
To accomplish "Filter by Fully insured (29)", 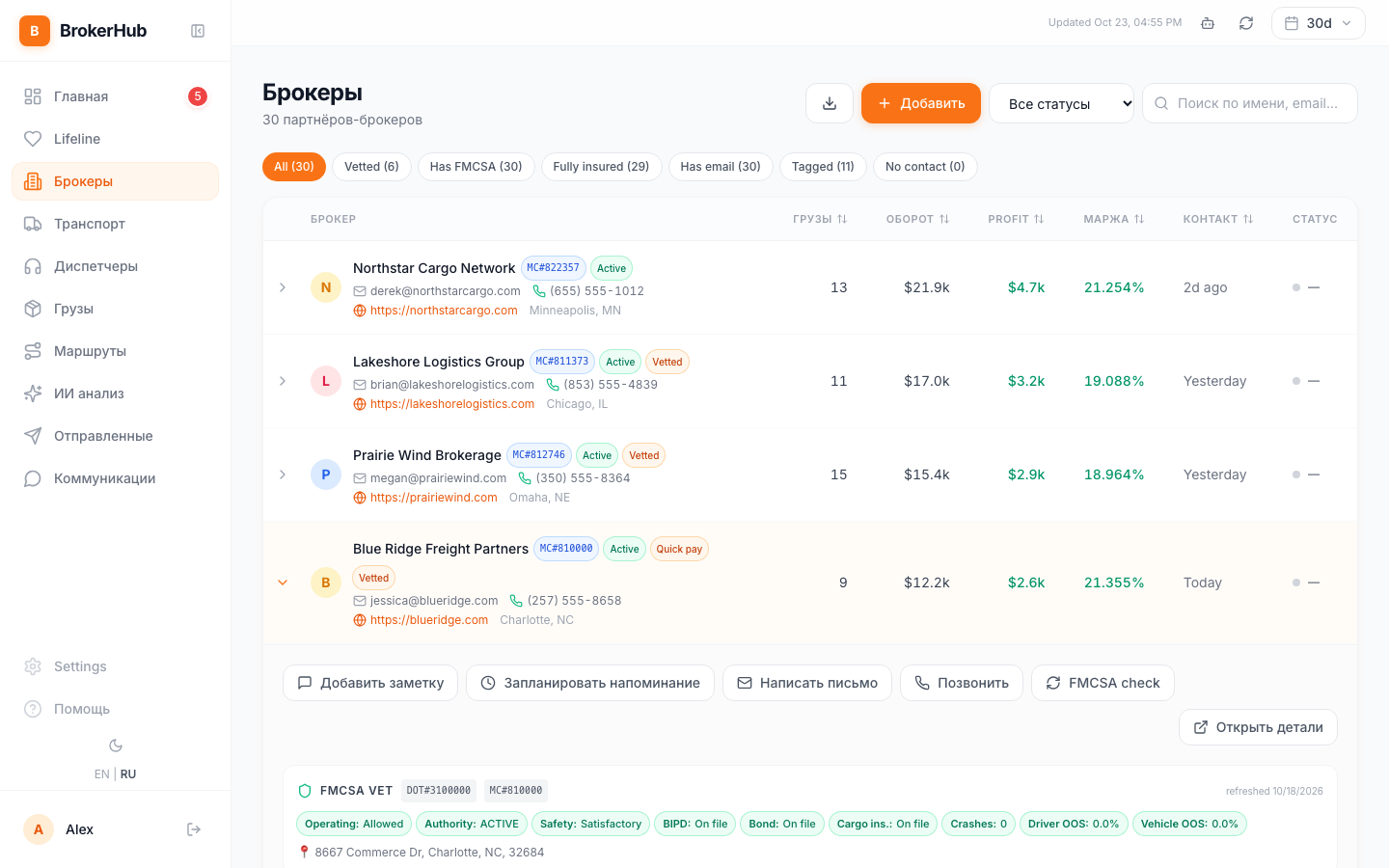I will coord(601,167).
